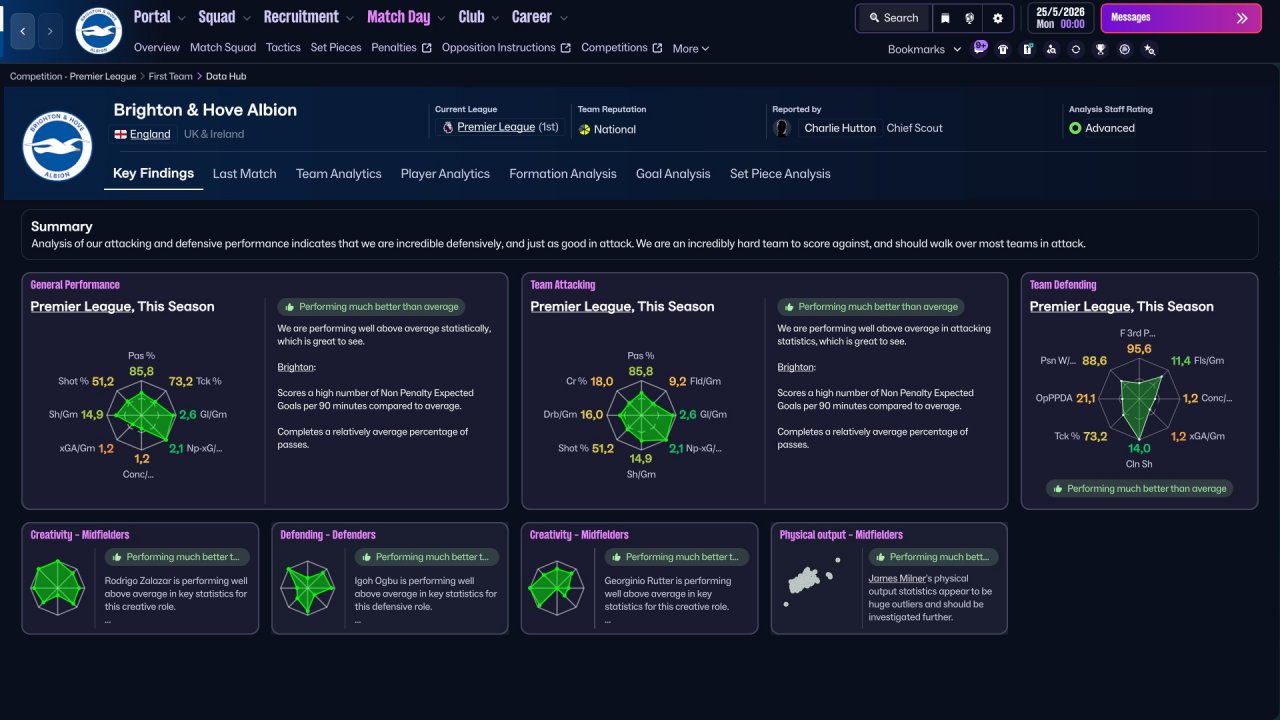Open the 9+ notifications speech bubble icon
The height and width of the screenshot is (720, 1280).
(980, 48)
